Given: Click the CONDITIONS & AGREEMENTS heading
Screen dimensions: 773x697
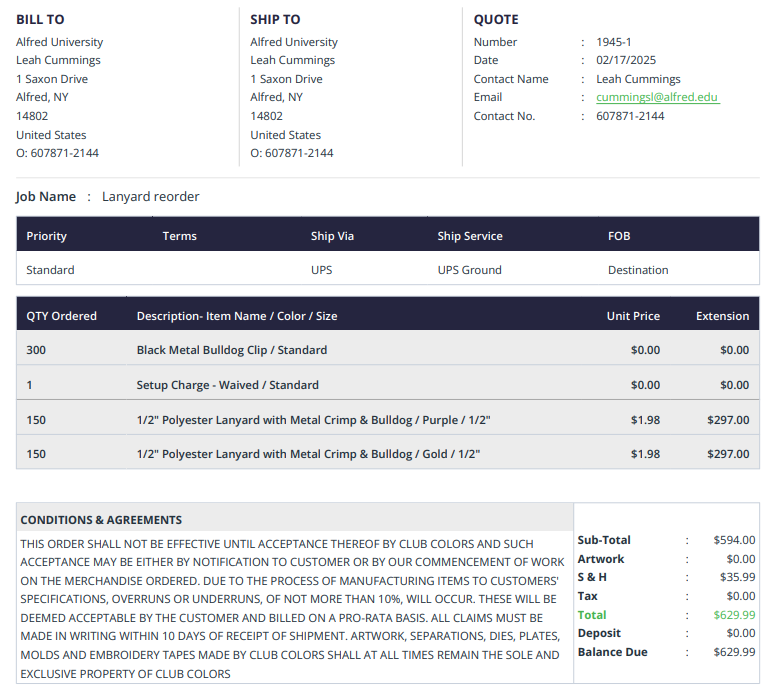Looking at the screenshot, I should click(x=101, y=520).
